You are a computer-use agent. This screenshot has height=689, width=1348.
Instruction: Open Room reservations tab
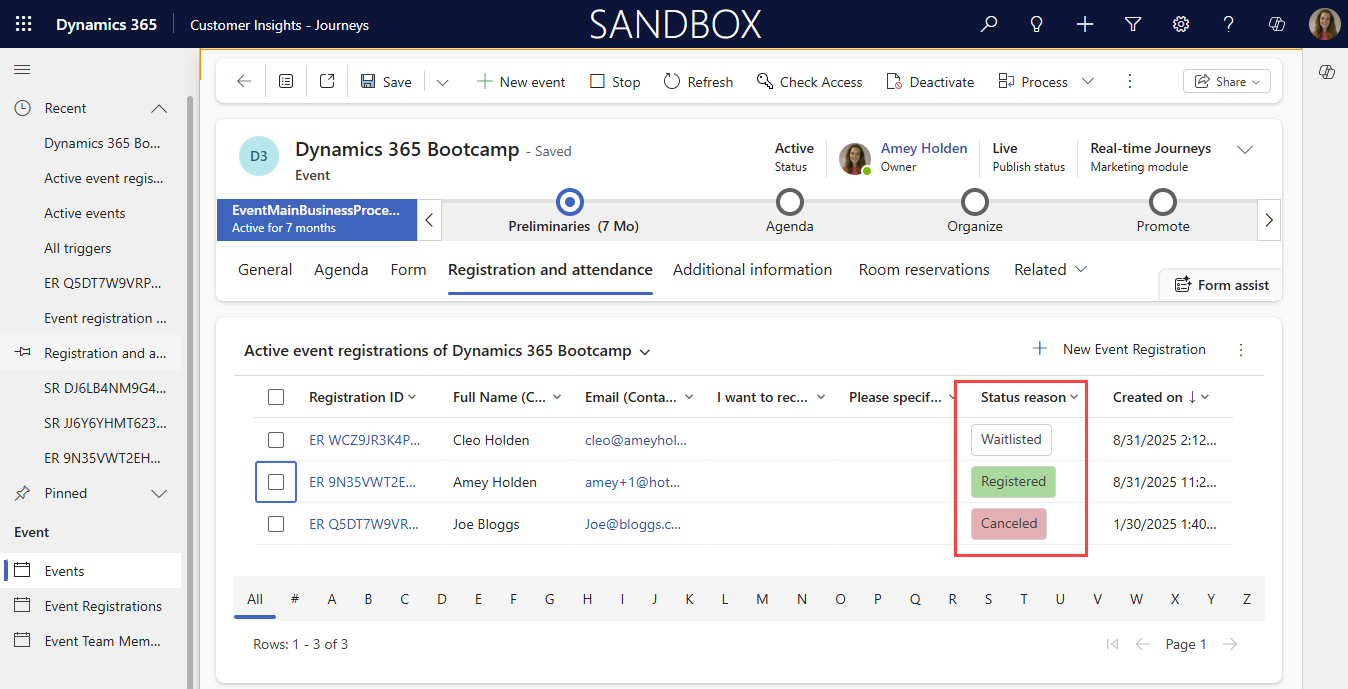[924, 270]
